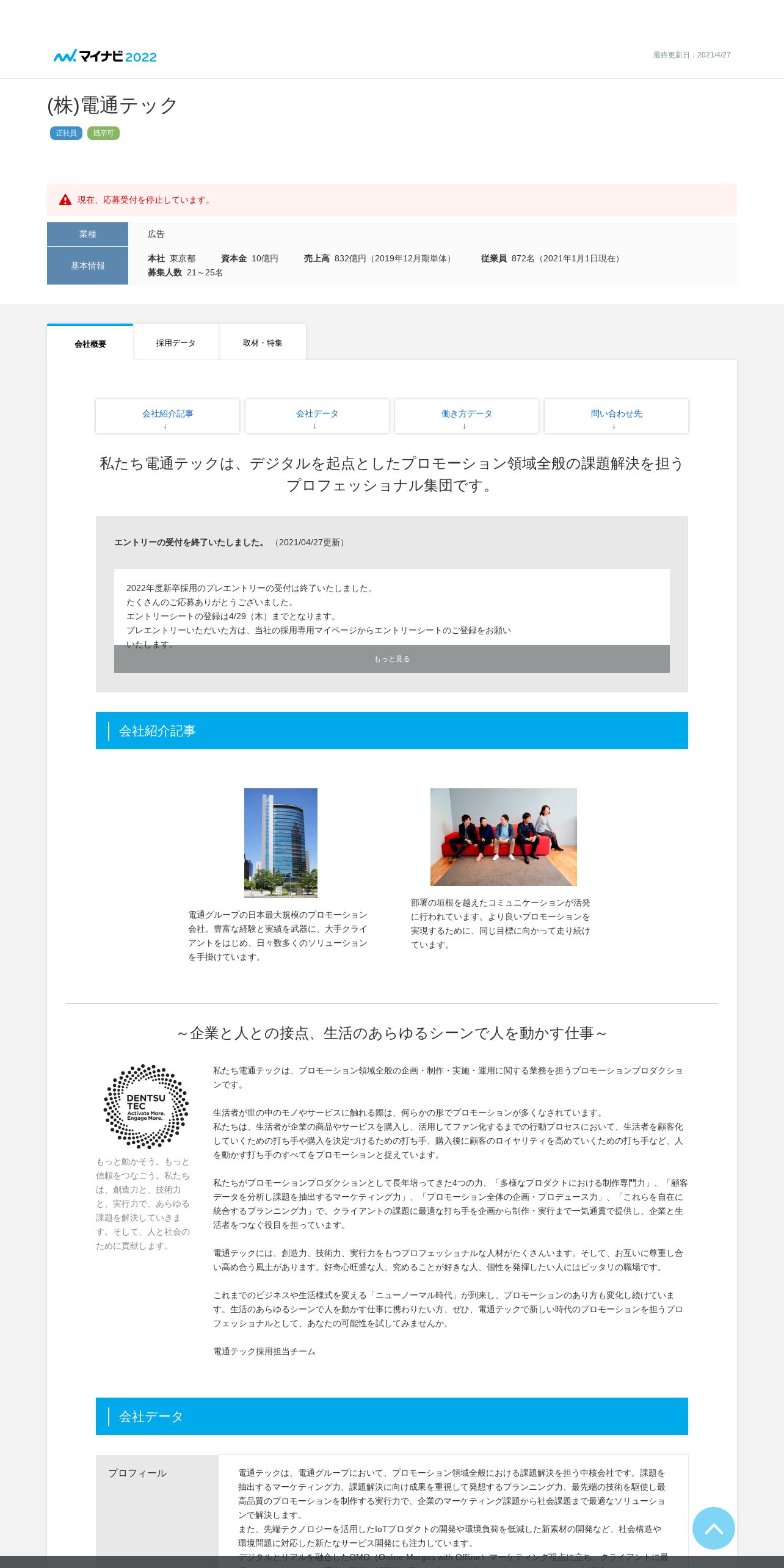Click the エントリーの受付を終了いたしました heading
The image size is (784, 1568).
(x=191, y=542)
